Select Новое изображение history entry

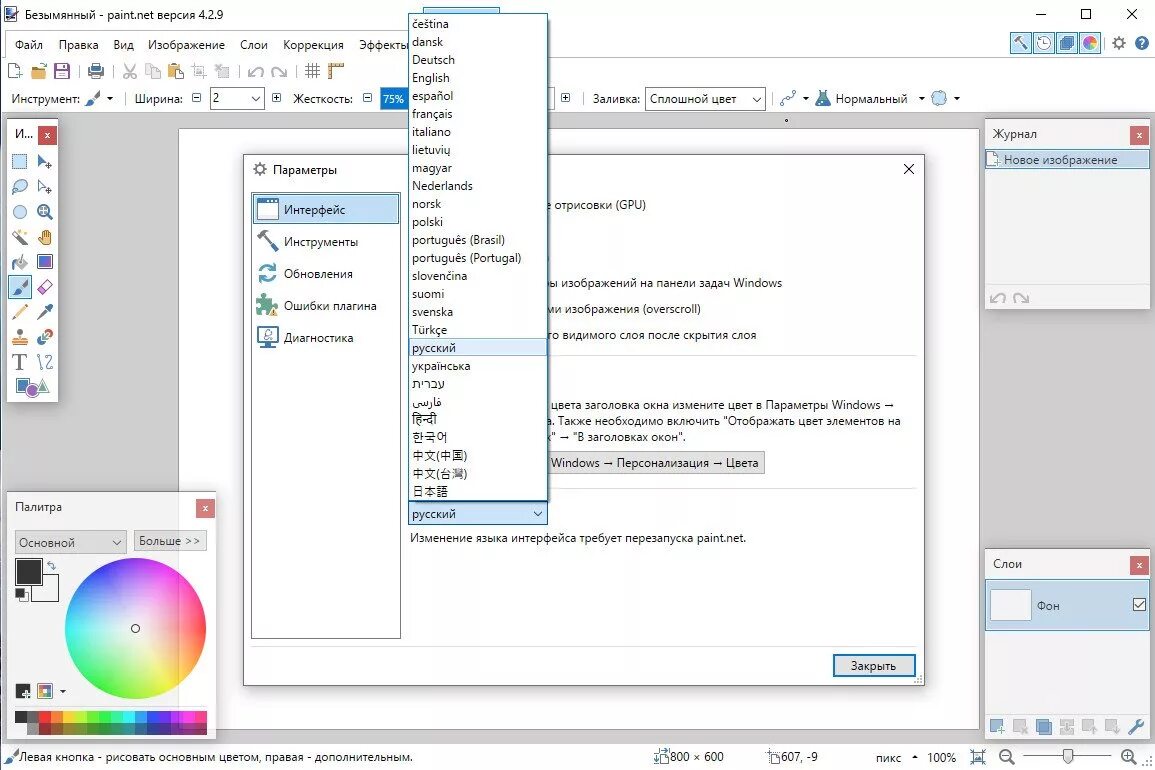[x=1067, y=160]
